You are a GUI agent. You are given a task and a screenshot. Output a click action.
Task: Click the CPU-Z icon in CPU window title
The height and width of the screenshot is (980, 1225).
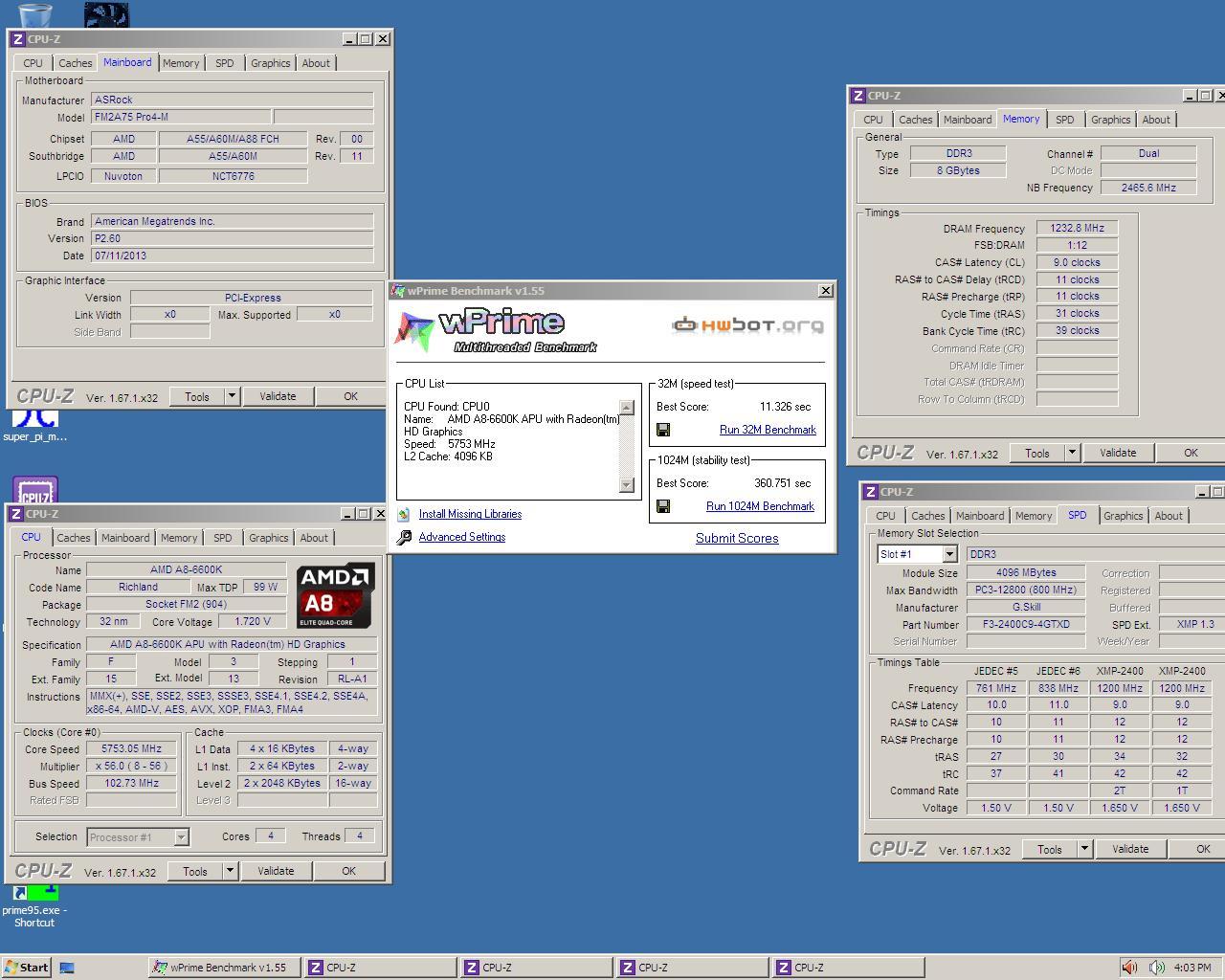pyautogui.click(x=18, y=514)
